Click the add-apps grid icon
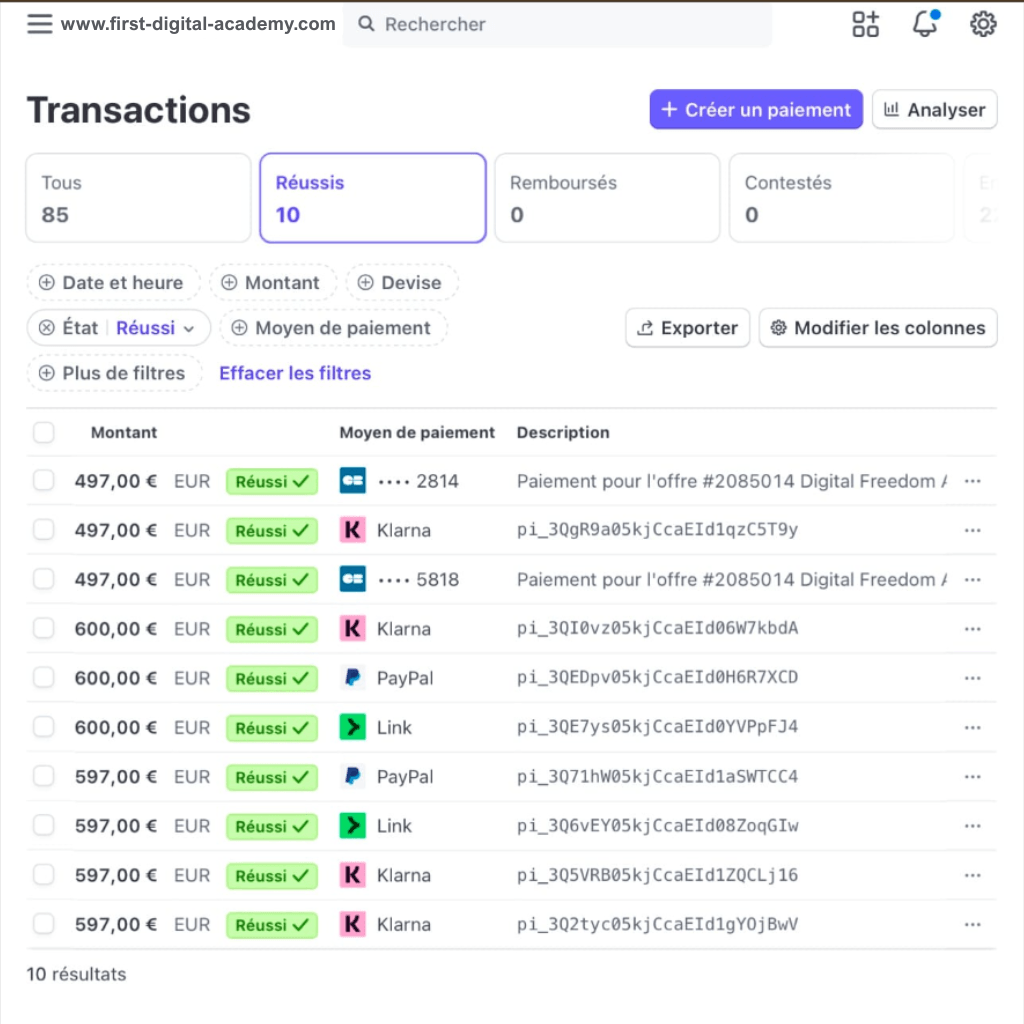This screenshot has width=1024, height=1024. [x=866, y=24]
